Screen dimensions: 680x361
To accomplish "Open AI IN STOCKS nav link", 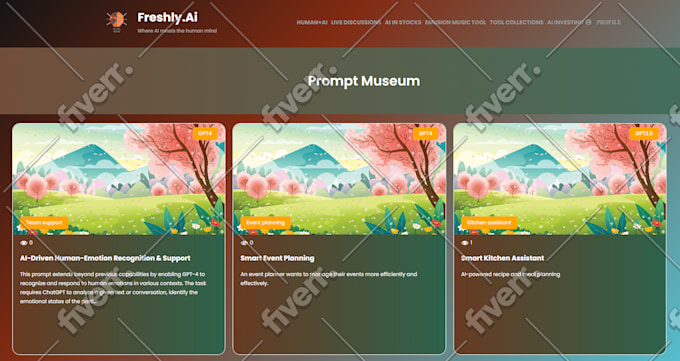I will tap(403, 22).
